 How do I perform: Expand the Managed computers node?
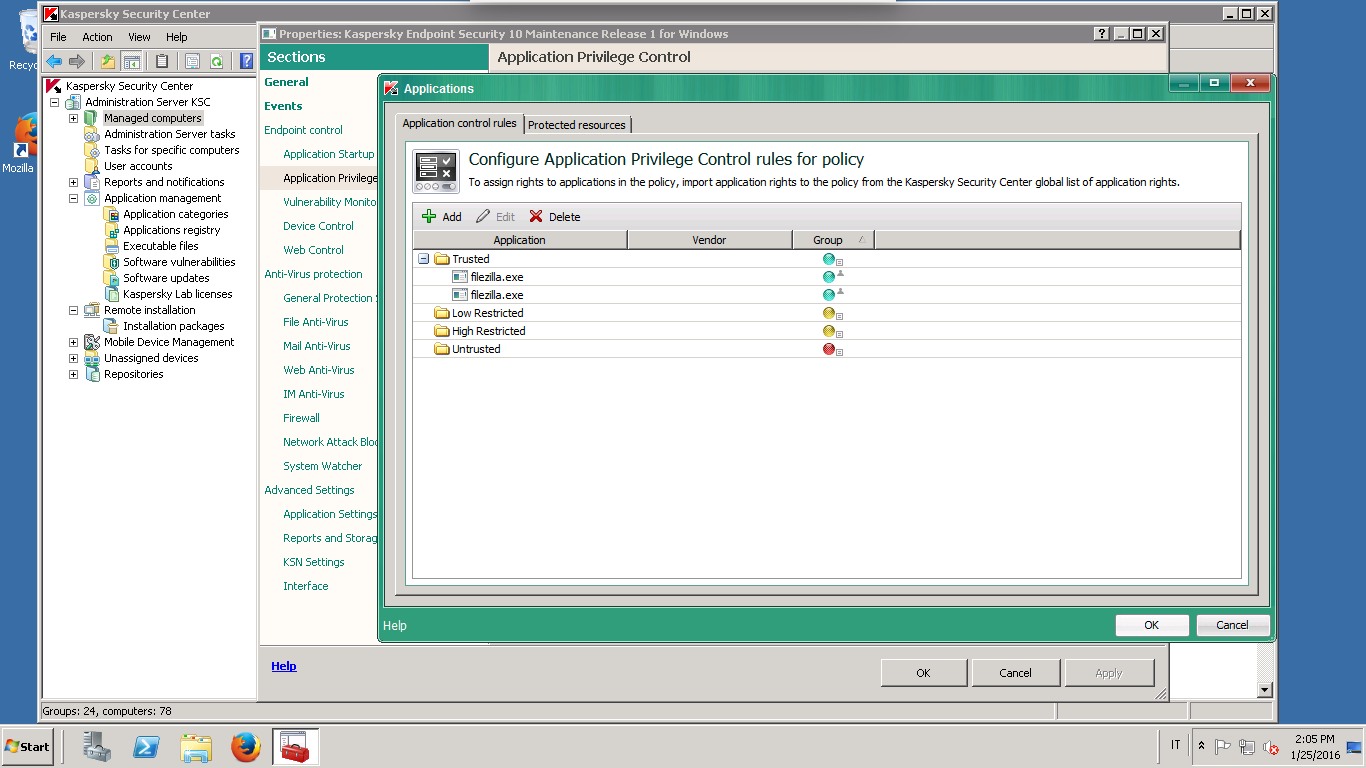(73, 118)
